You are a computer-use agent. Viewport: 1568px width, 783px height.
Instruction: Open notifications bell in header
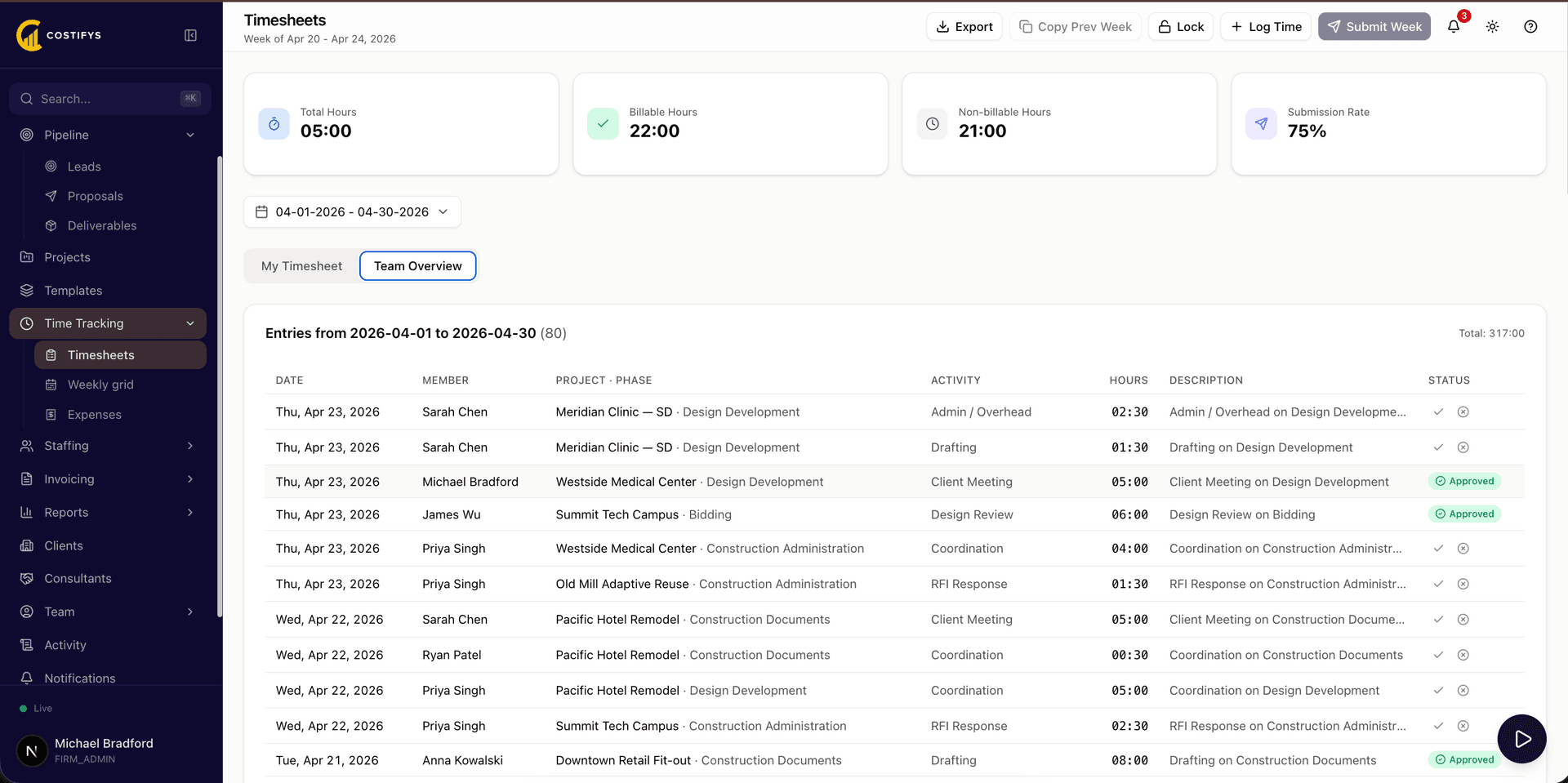pos(1454,26)
